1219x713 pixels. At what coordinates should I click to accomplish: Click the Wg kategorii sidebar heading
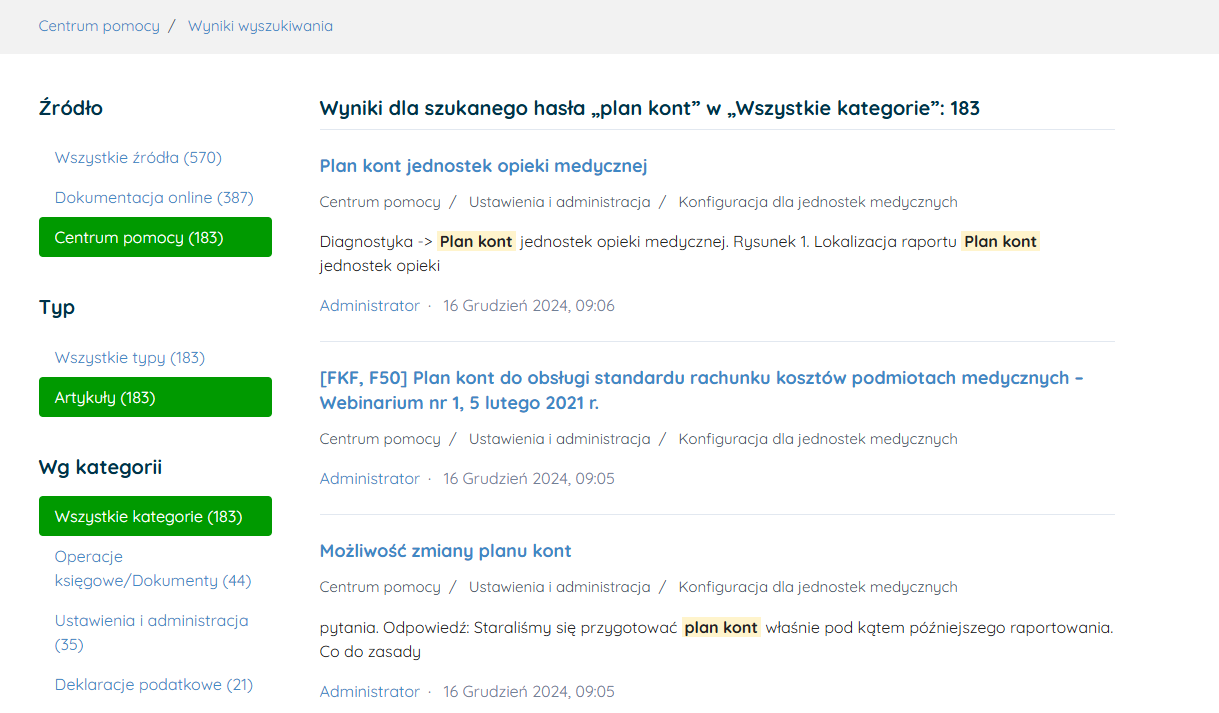pyautogui.click(x=100, y=467)
